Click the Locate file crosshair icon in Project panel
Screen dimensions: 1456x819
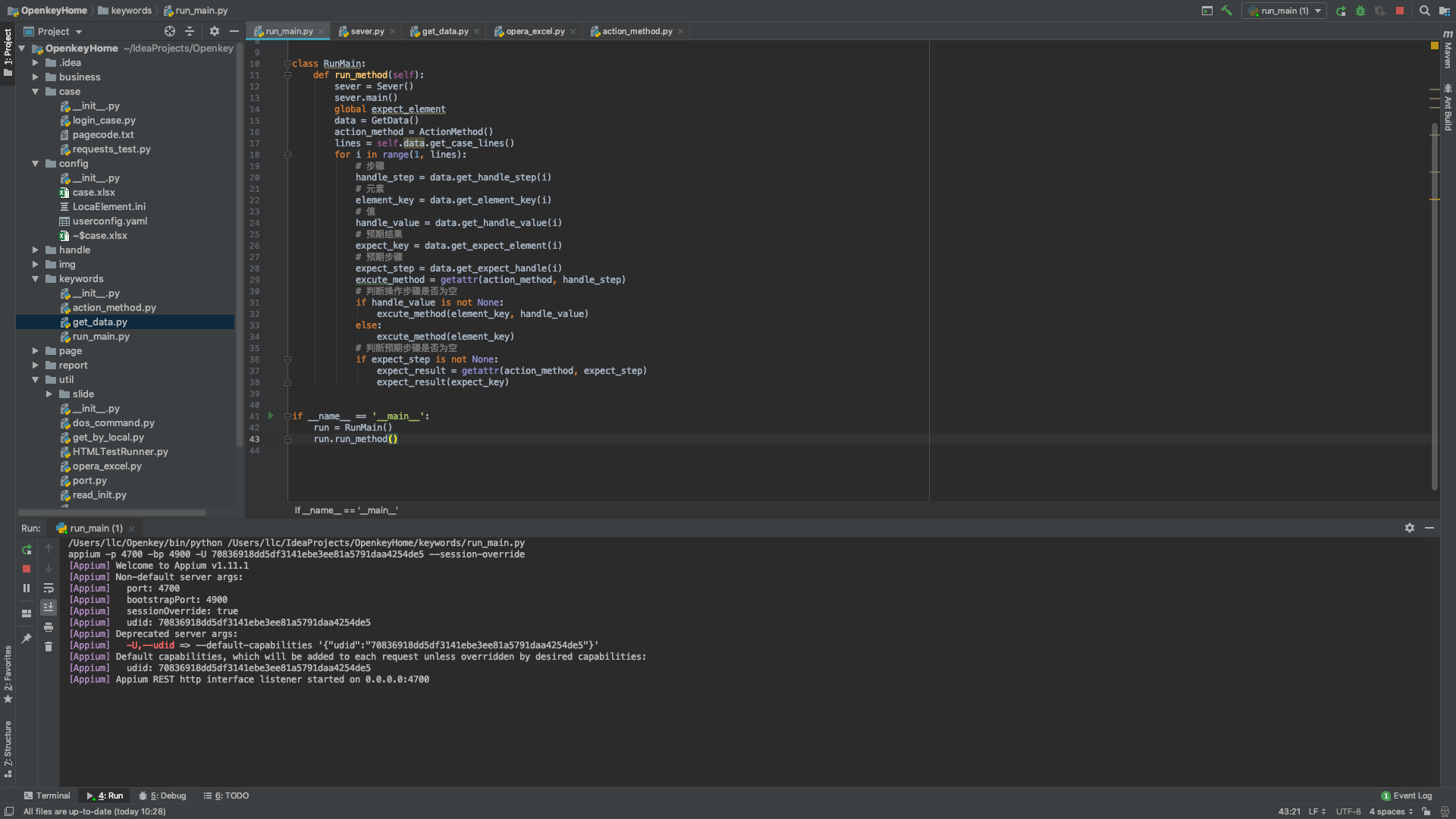[170, 31]
